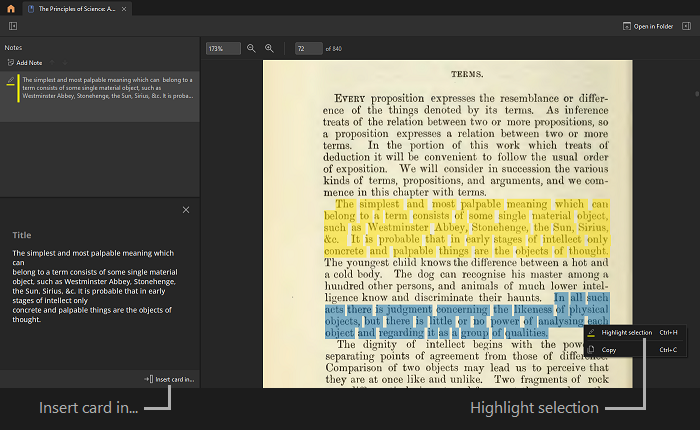Go to the Home tab icon
This screenshot has height=430, width=700.
(x=10, y=7)
